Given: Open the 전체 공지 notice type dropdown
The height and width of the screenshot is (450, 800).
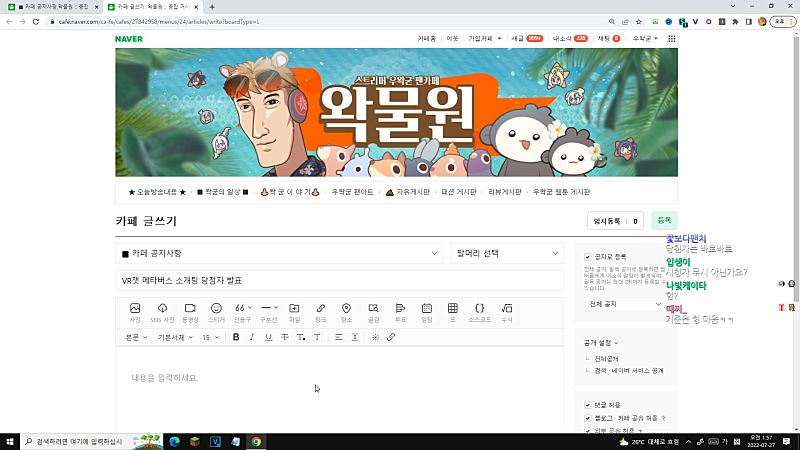Looking at the screenshot, I should click(626, 303).
